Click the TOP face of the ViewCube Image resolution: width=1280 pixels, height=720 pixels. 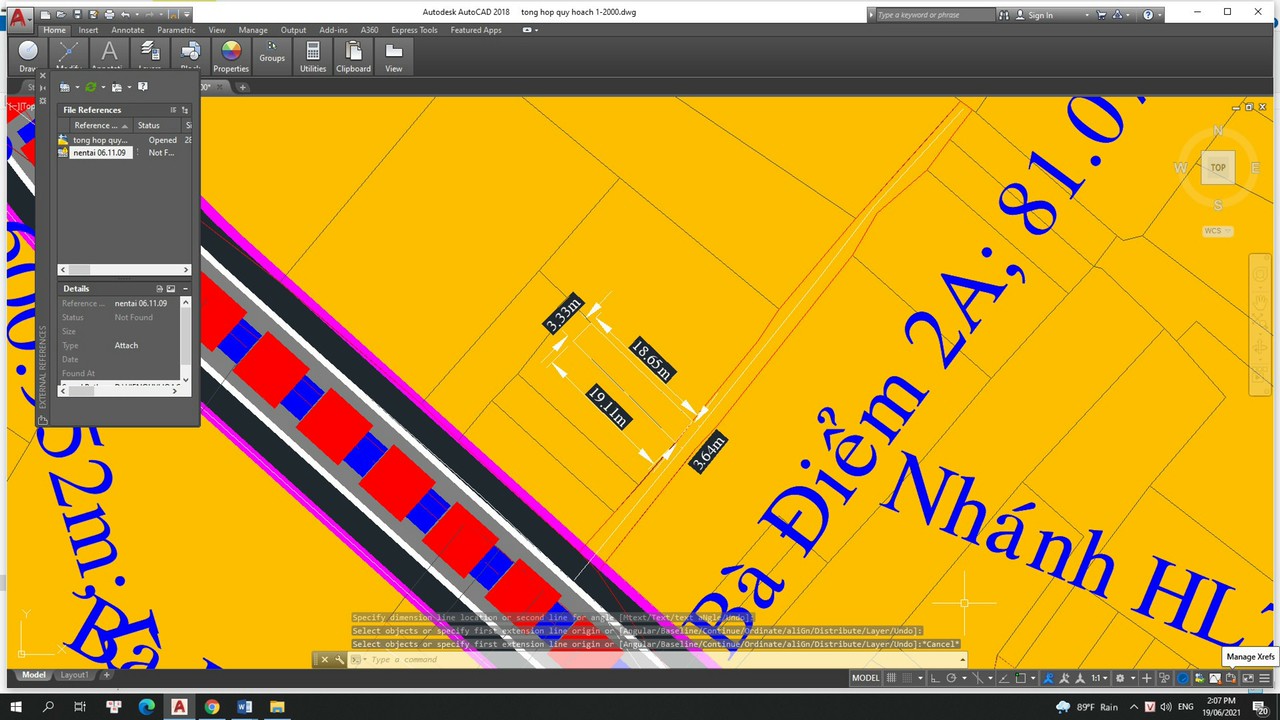tap(1218, 168)
